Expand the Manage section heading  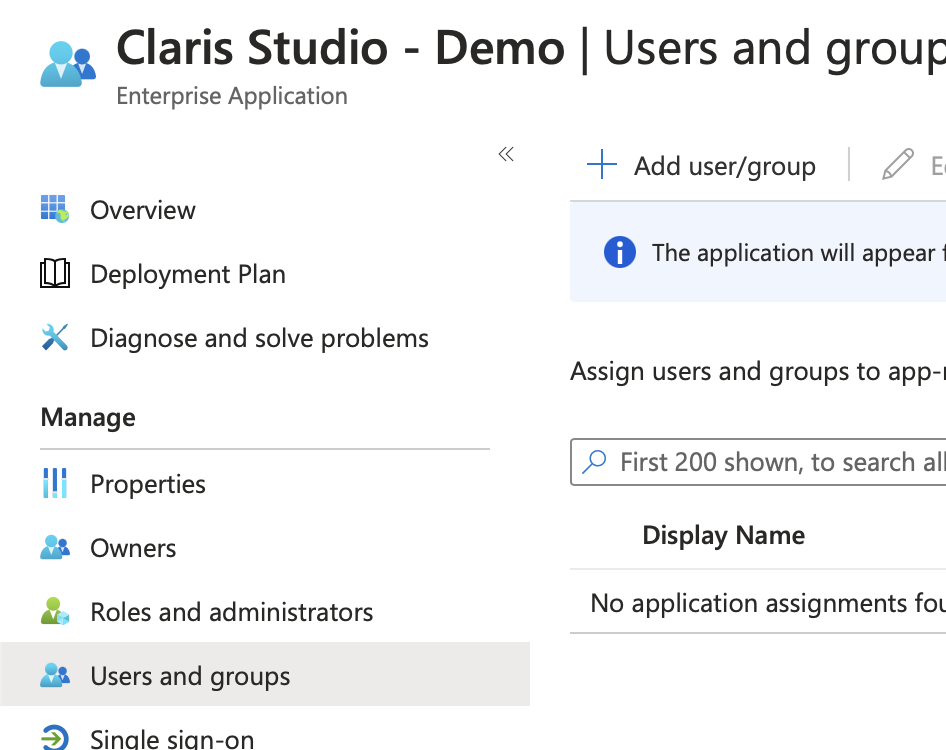tap(88, 417)
